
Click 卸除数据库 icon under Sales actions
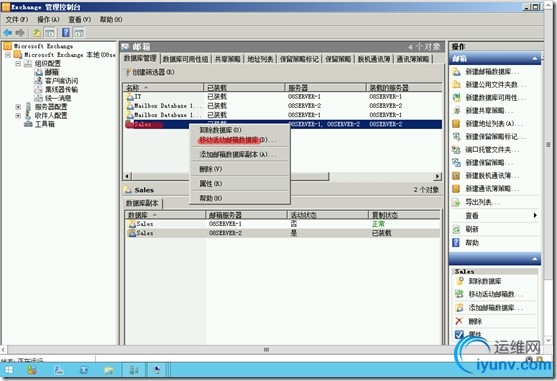[x=459, y=281]
